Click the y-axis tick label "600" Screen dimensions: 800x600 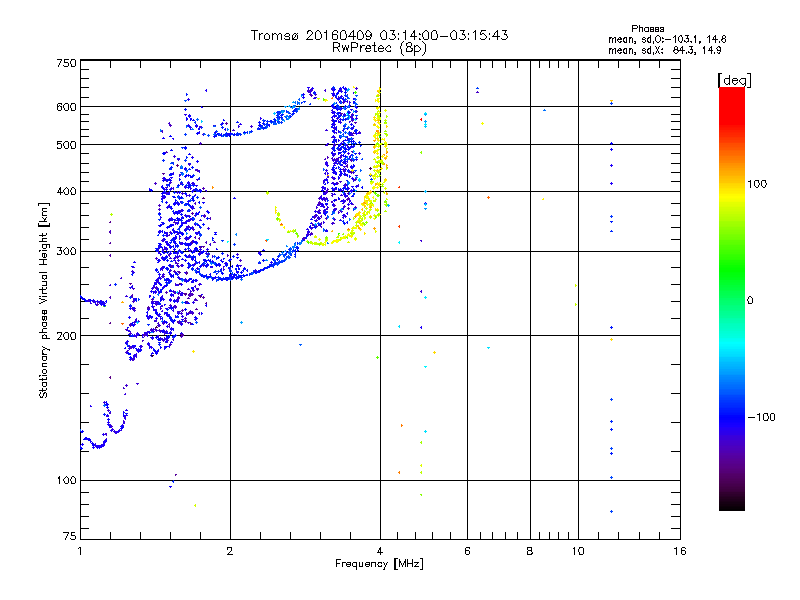66,107
